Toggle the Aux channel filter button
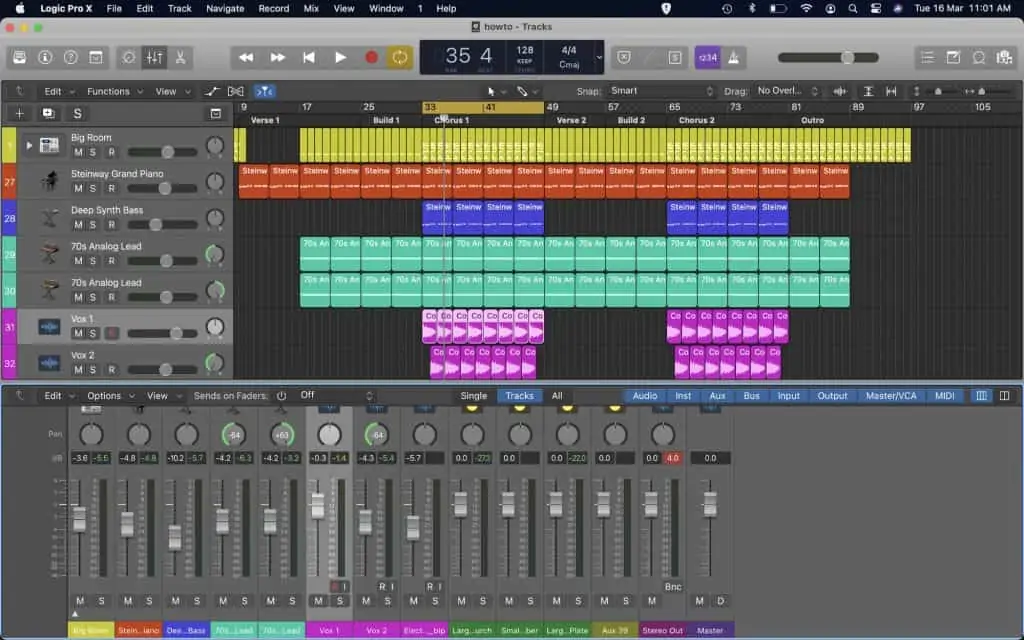Screen dimensions: 1024x640 click(717, 396)
